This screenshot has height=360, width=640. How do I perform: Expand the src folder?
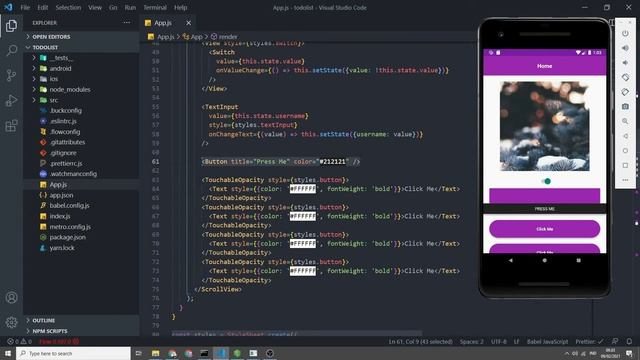click(53, 100)
